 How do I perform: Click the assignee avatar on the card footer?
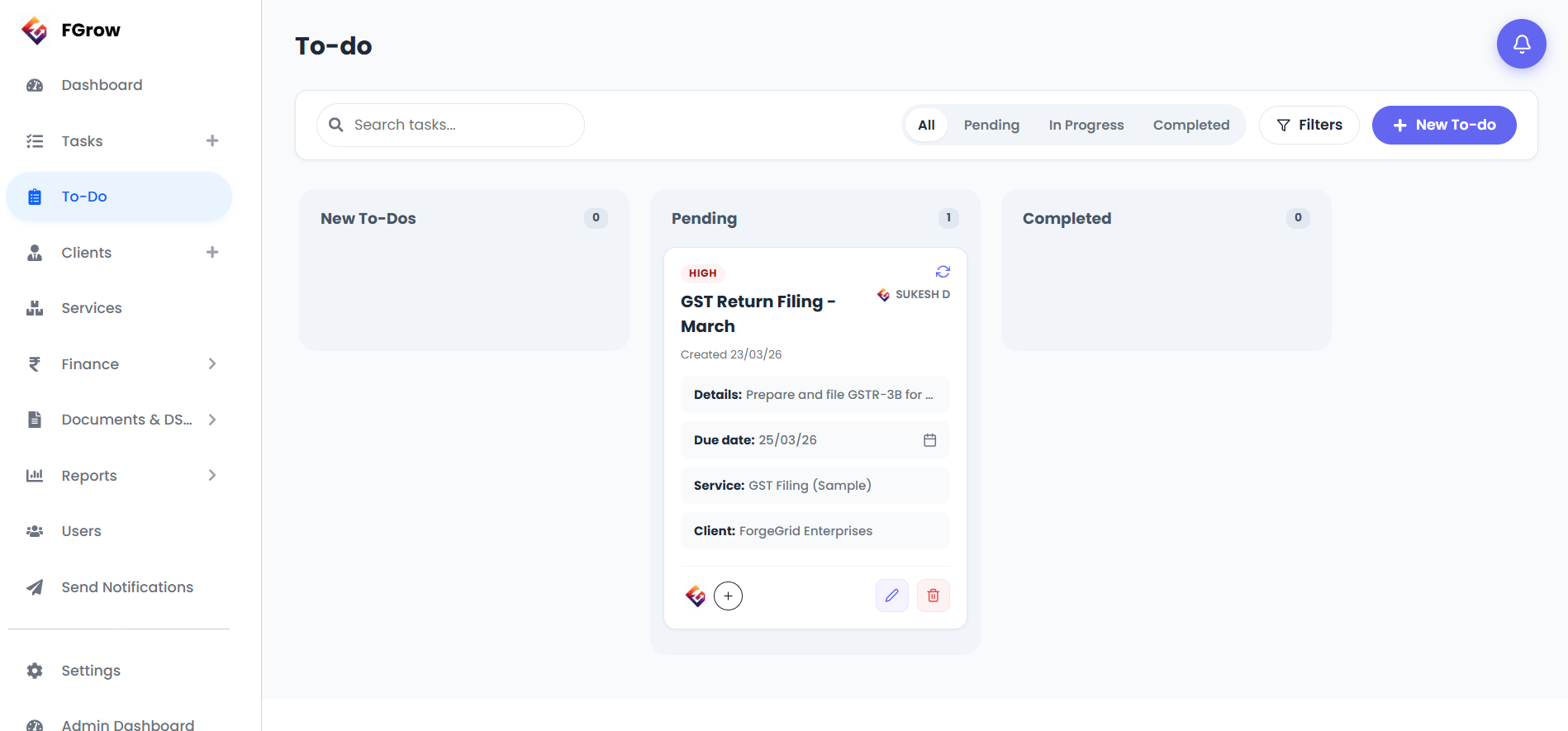pyautogui.click(x=696, y=596)
